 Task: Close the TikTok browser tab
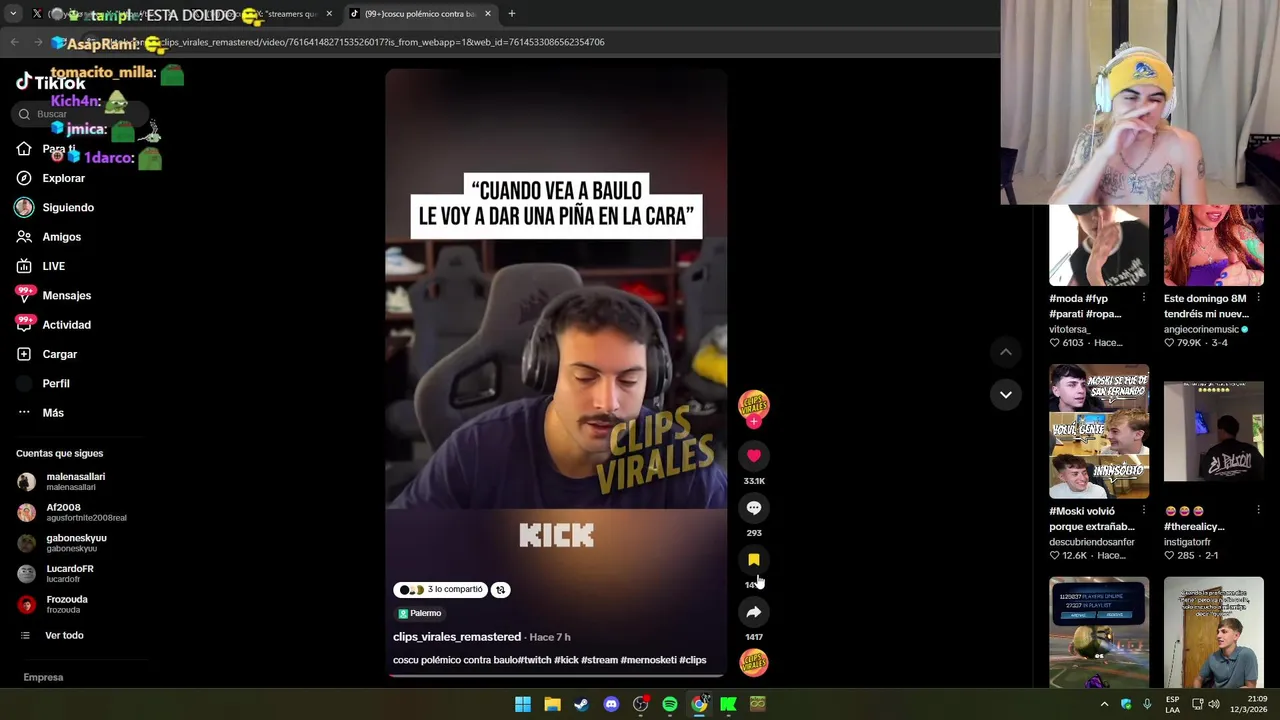click(488, 14)
